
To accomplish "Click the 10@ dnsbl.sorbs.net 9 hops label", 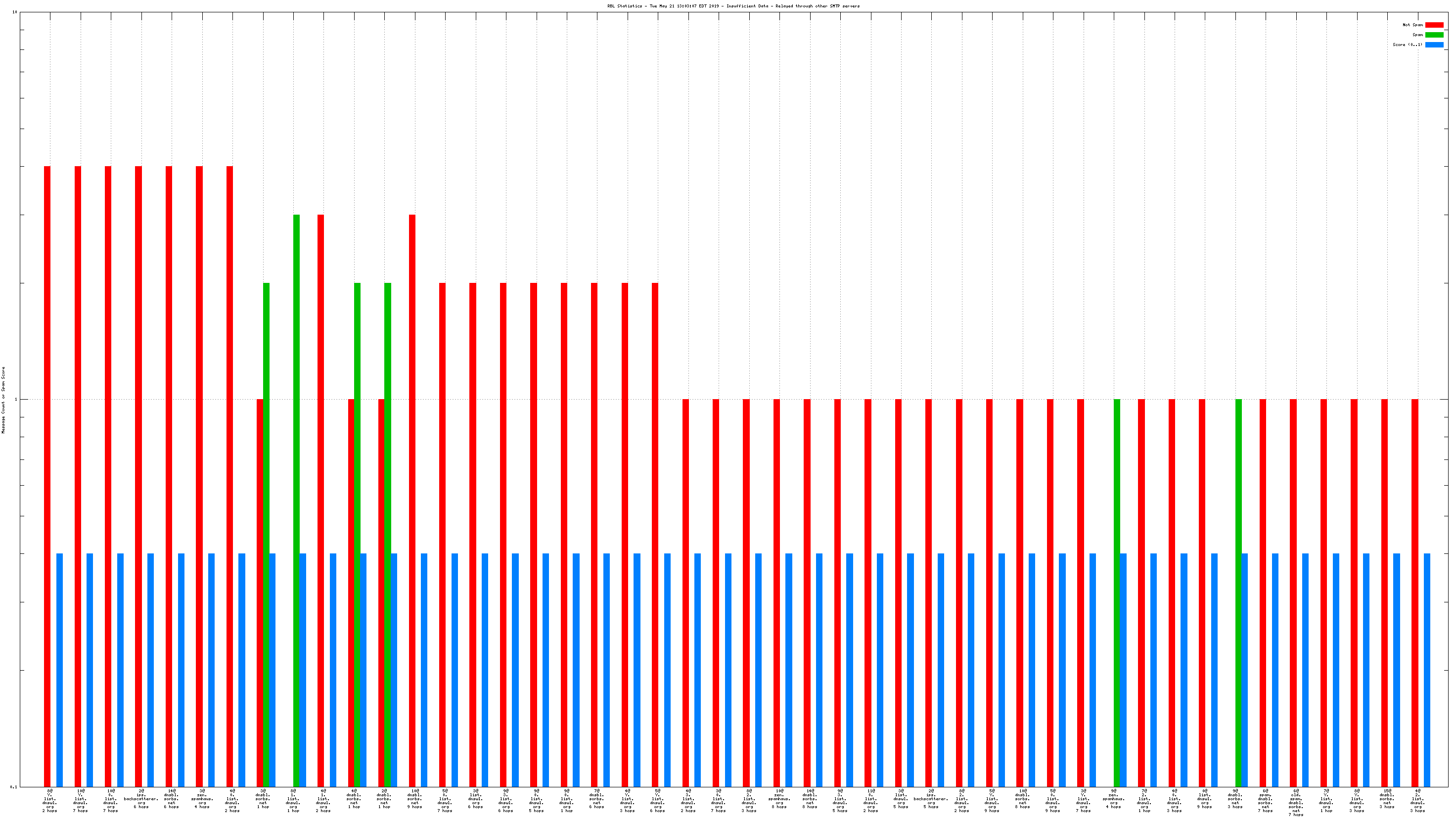I will (415, 799).
